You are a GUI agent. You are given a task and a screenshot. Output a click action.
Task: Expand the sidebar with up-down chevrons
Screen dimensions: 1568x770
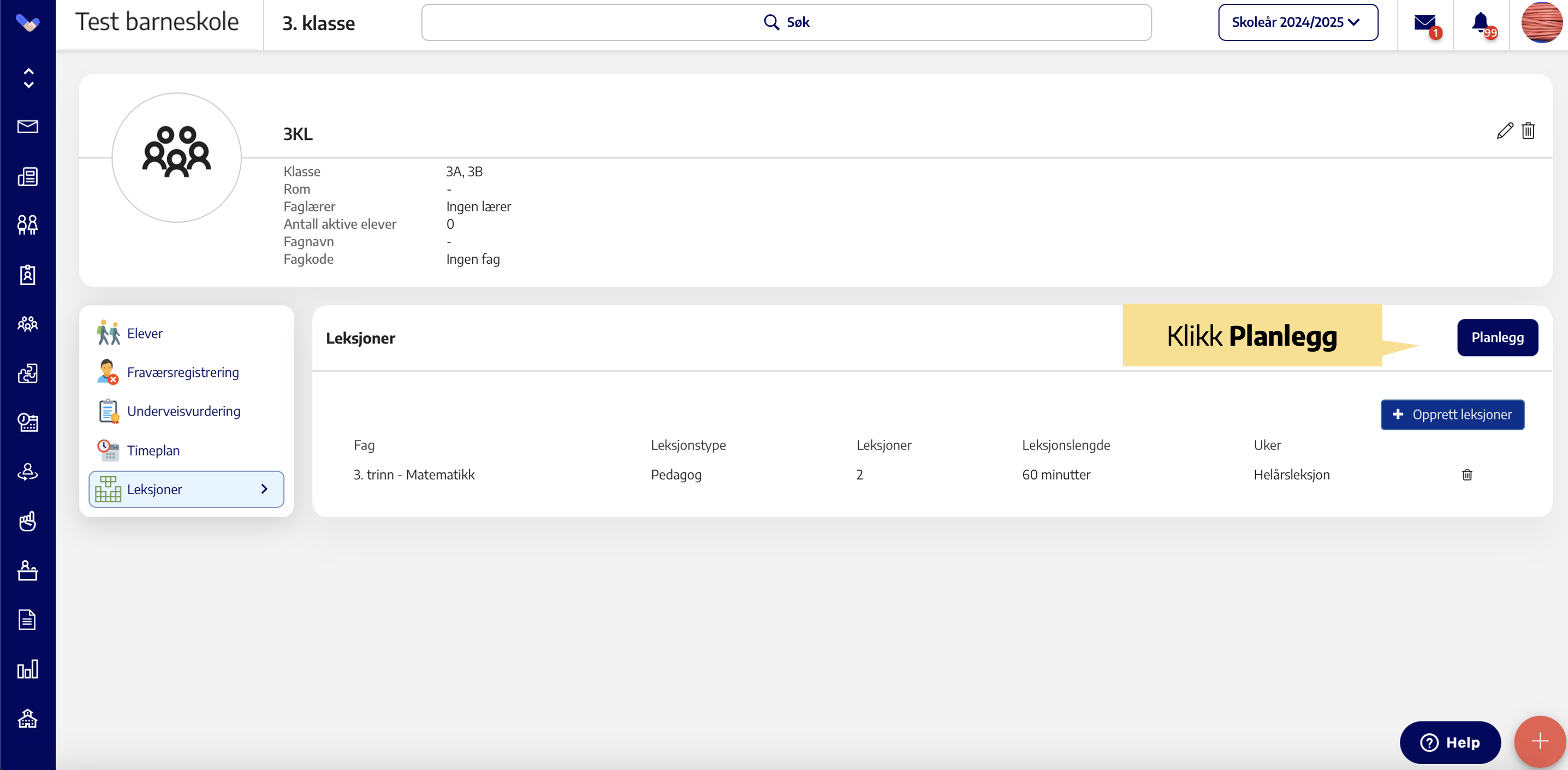28,78
